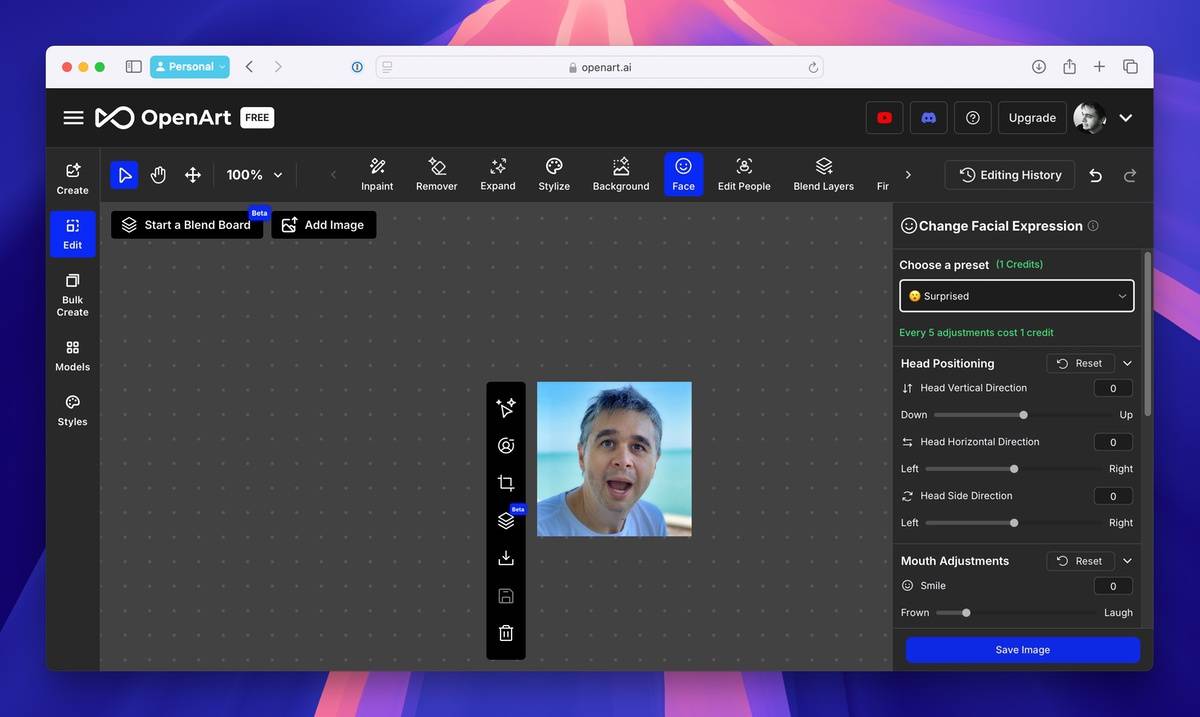Collapse the Mouth Adjustments section
This screenshot has width=1200, height=717.
(1127, 561)
